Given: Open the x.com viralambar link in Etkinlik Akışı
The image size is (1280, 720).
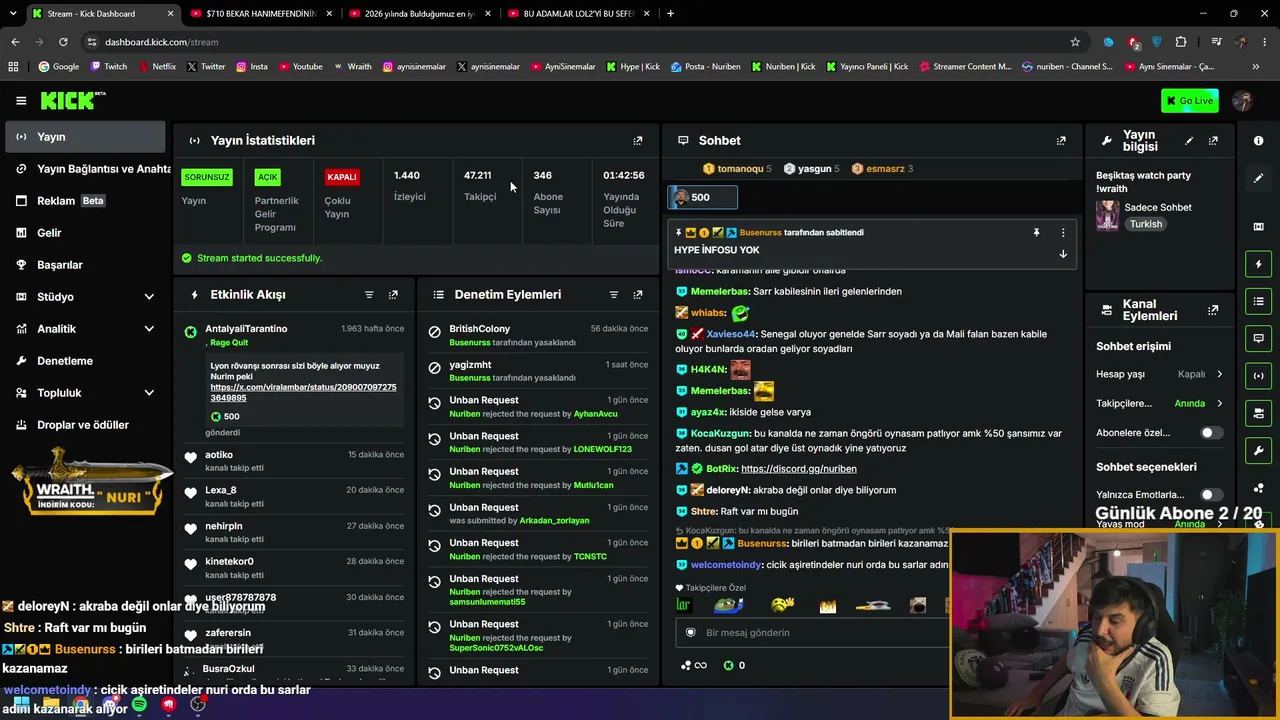Looking at the screenshot, I should click(303, 392).
